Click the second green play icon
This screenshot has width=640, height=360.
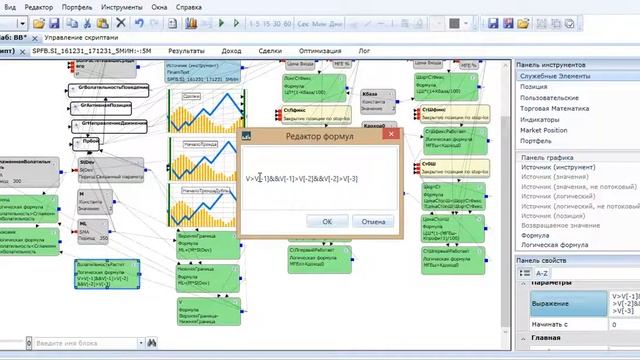coord(236,23)
